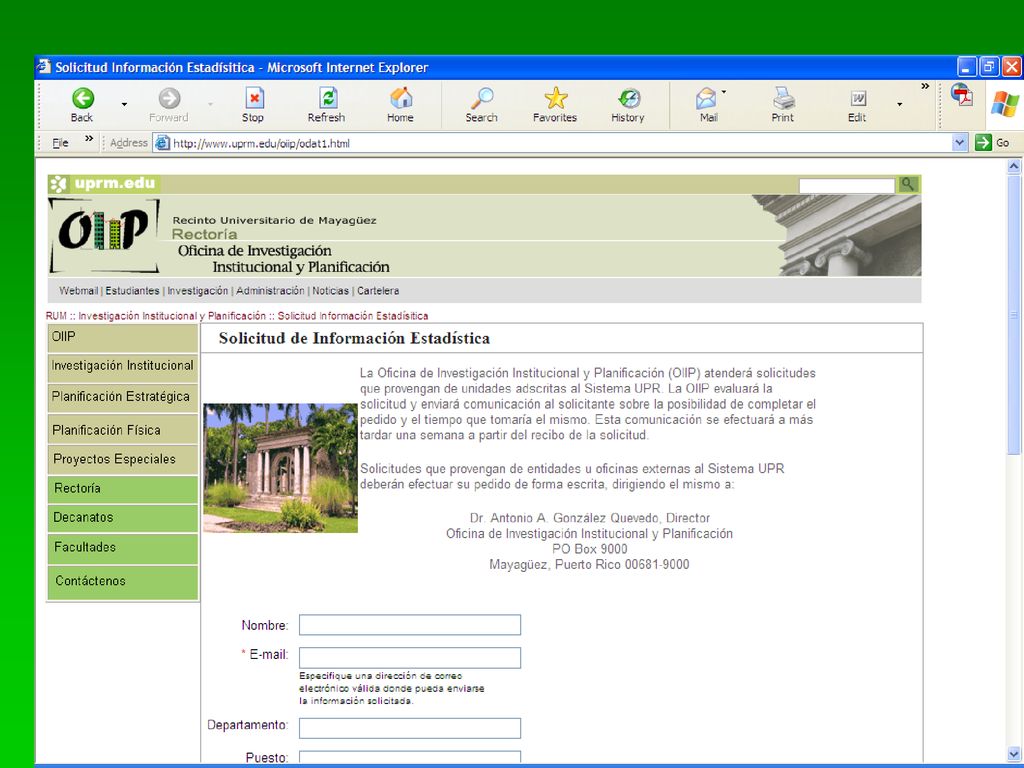Open Facultades sidebar item
1024x768 pixels.
coord(123,549)
